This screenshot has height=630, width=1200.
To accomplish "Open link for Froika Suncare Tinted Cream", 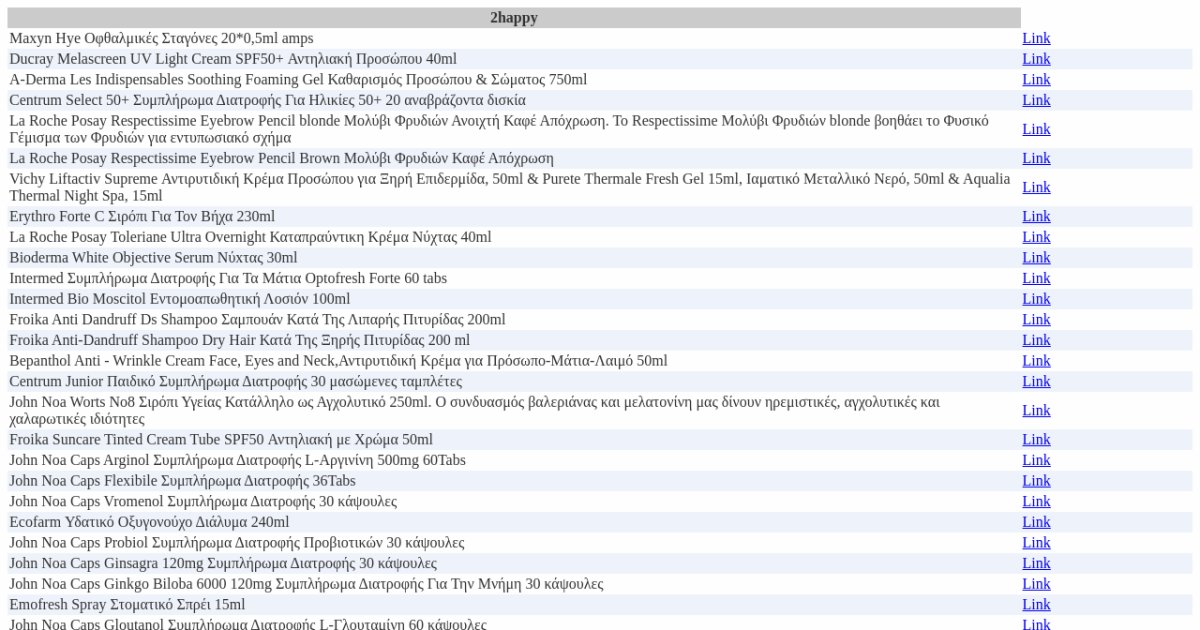I will coord(1036,440).
